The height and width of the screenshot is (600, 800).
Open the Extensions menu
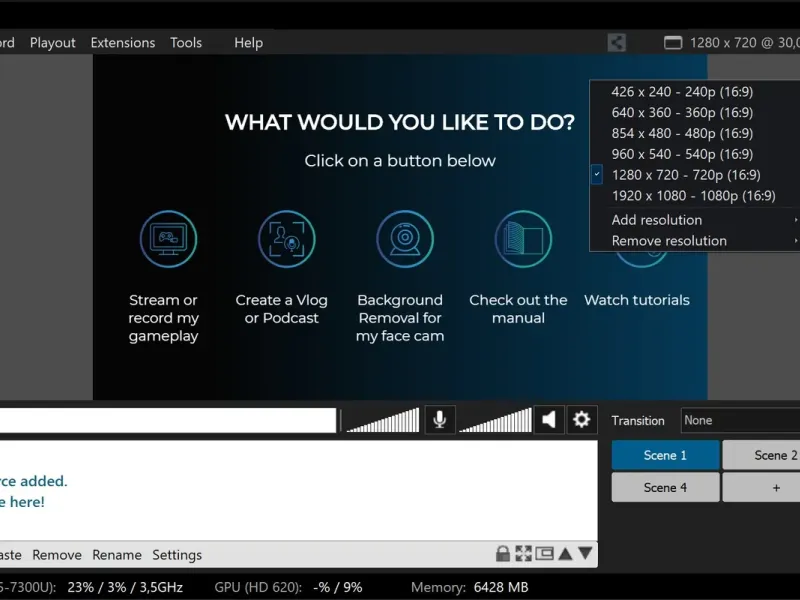(123, 43)
